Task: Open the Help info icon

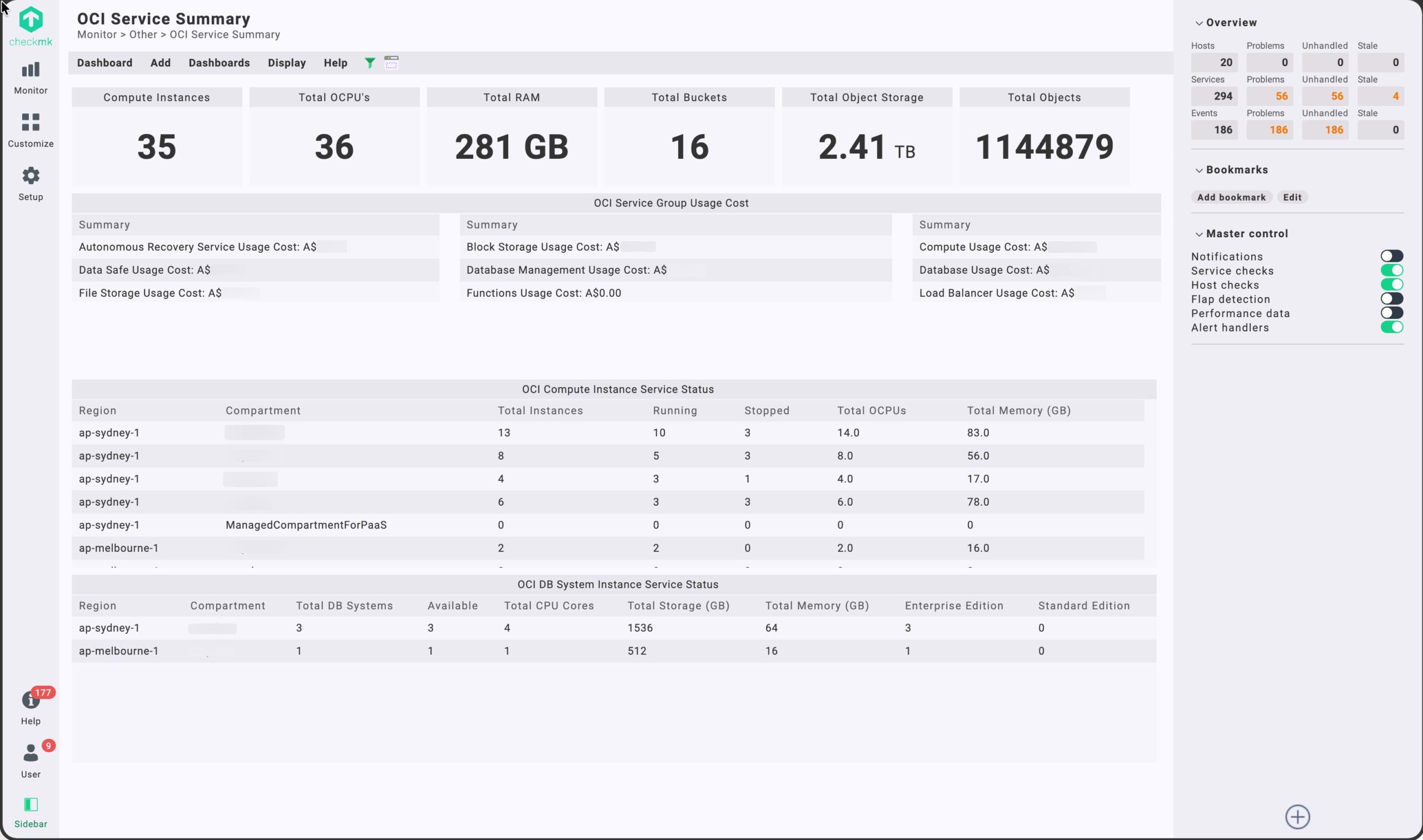Action: tap(31, 700)
